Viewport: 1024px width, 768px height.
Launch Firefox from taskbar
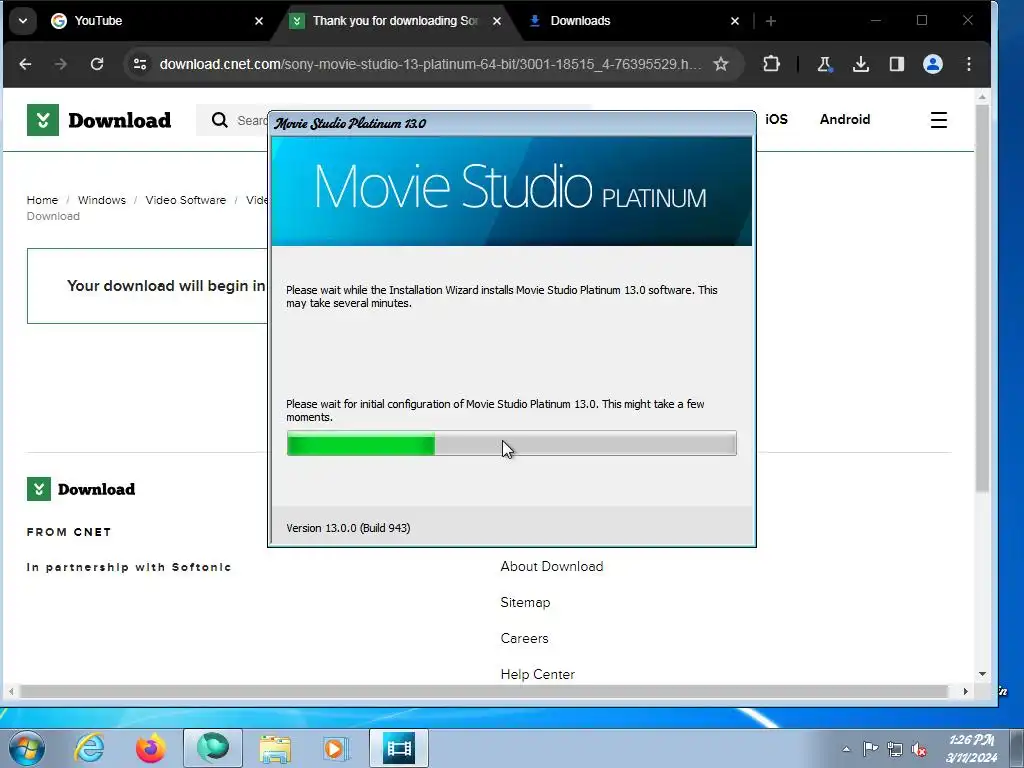point(151,748)
